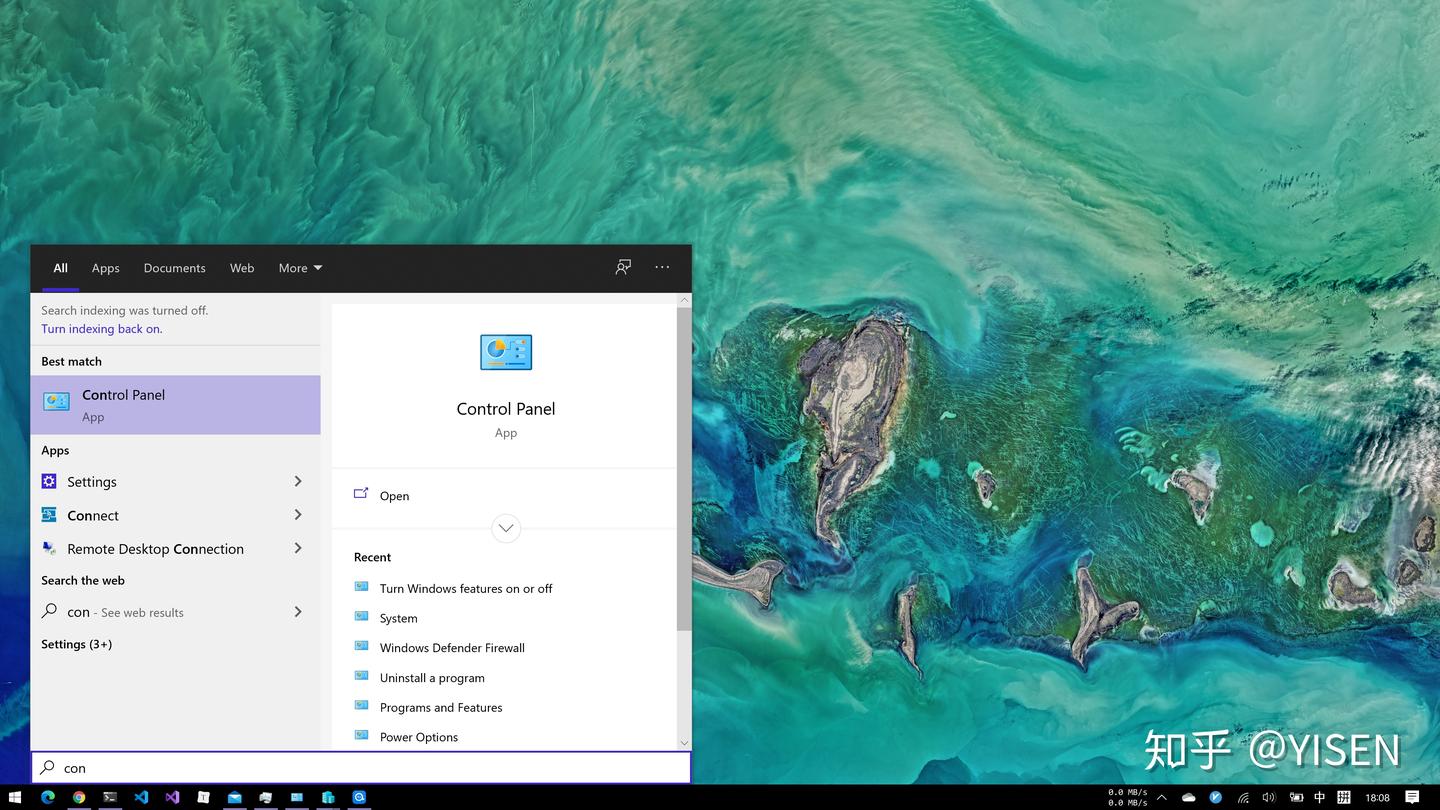Click the volume speaker tray icon

click(1269, 797)
